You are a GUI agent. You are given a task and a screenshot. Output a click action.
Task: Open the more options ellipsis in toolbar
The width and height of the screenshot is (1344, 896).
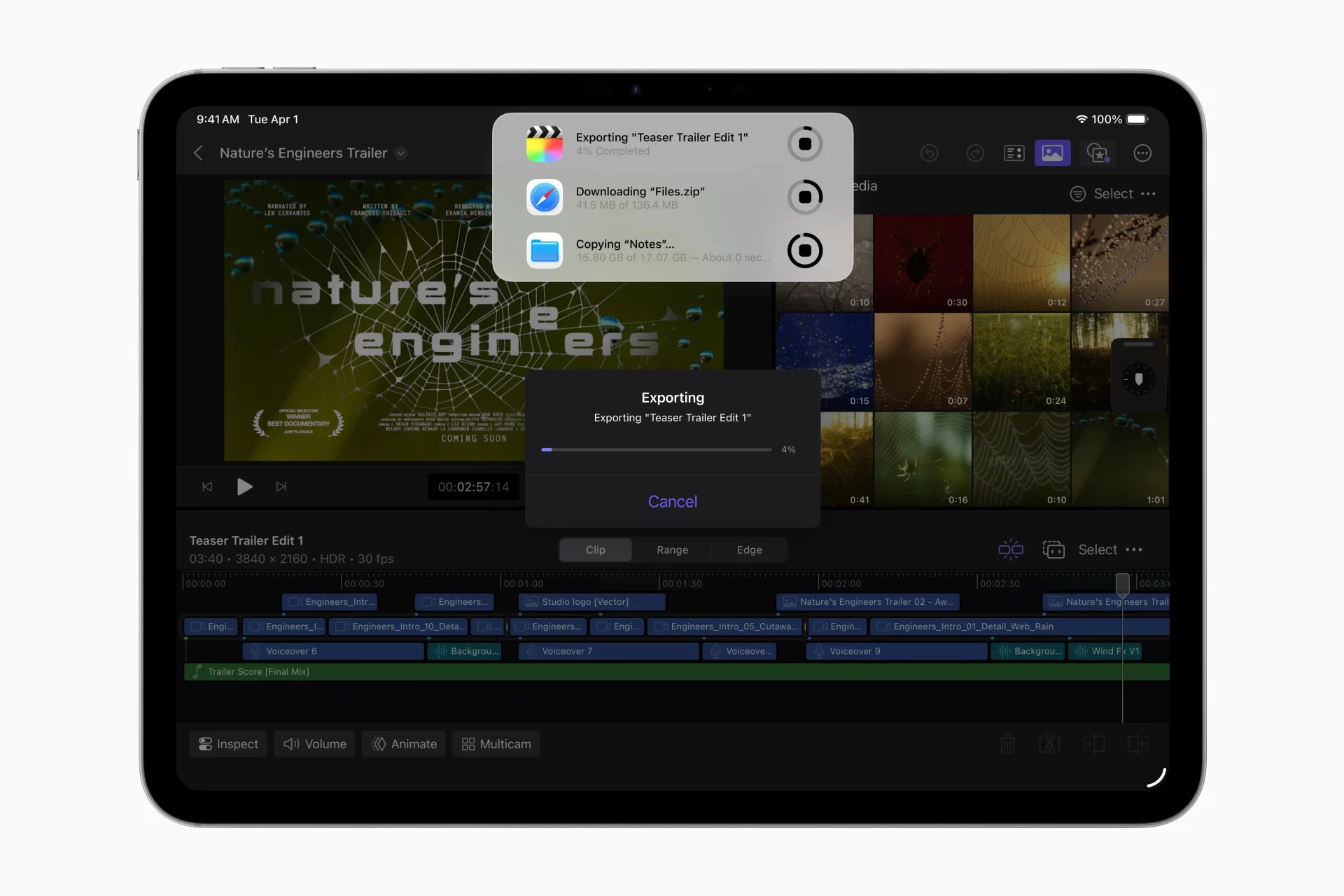point(1142,153)
